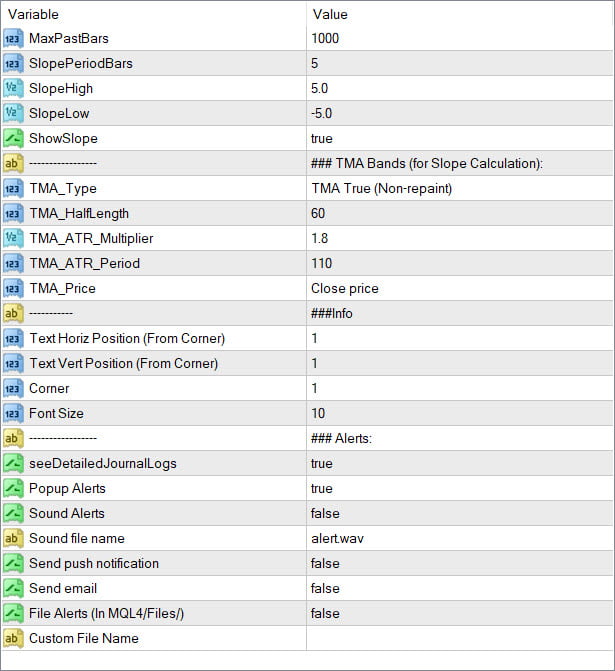Image resolution: width=615 pixels, height=671 pixels.
Task: Click the TMA_ATR_Multiplier value 1.8
Action: tap(321, 239)
